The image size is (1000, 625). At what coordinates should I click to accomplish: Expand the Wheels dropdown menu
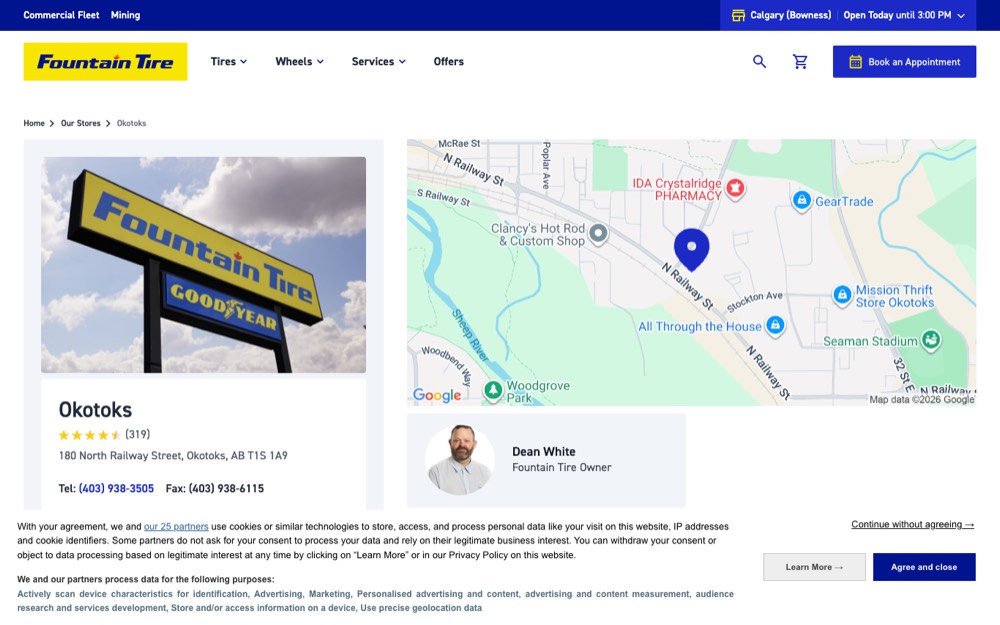pyautogui.click(x=300, y=62)
